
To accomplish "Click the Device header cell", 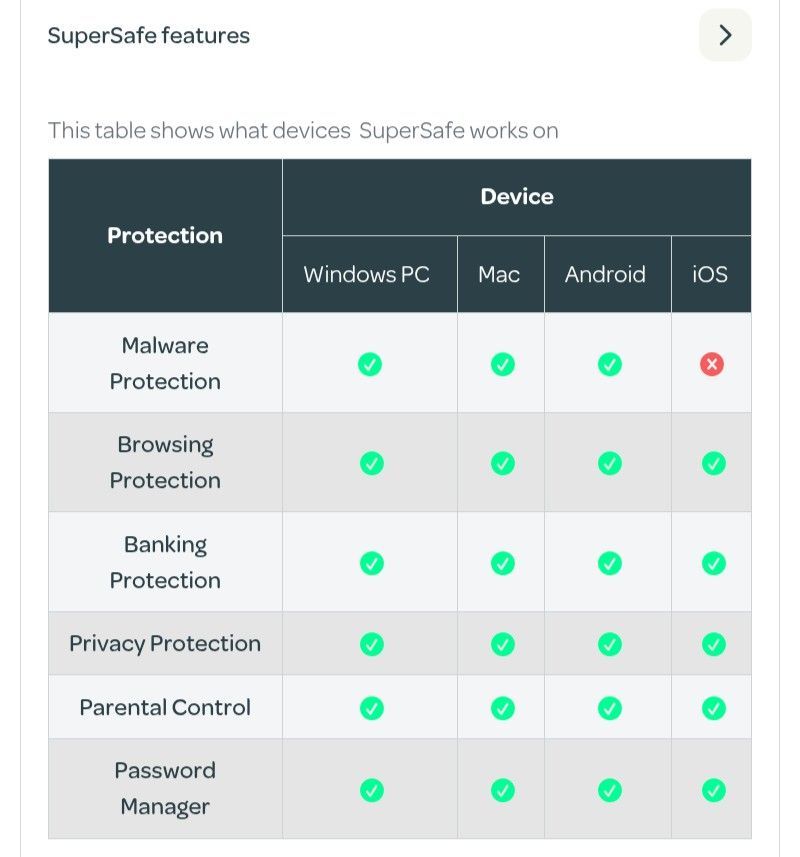I will tap(516, 197).
